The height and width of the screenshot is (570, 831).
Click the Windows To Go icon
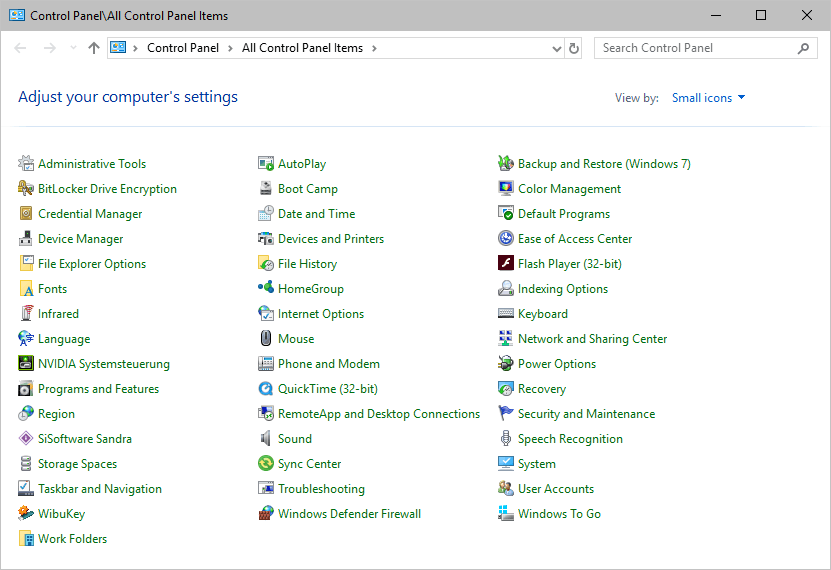point(506,513)
